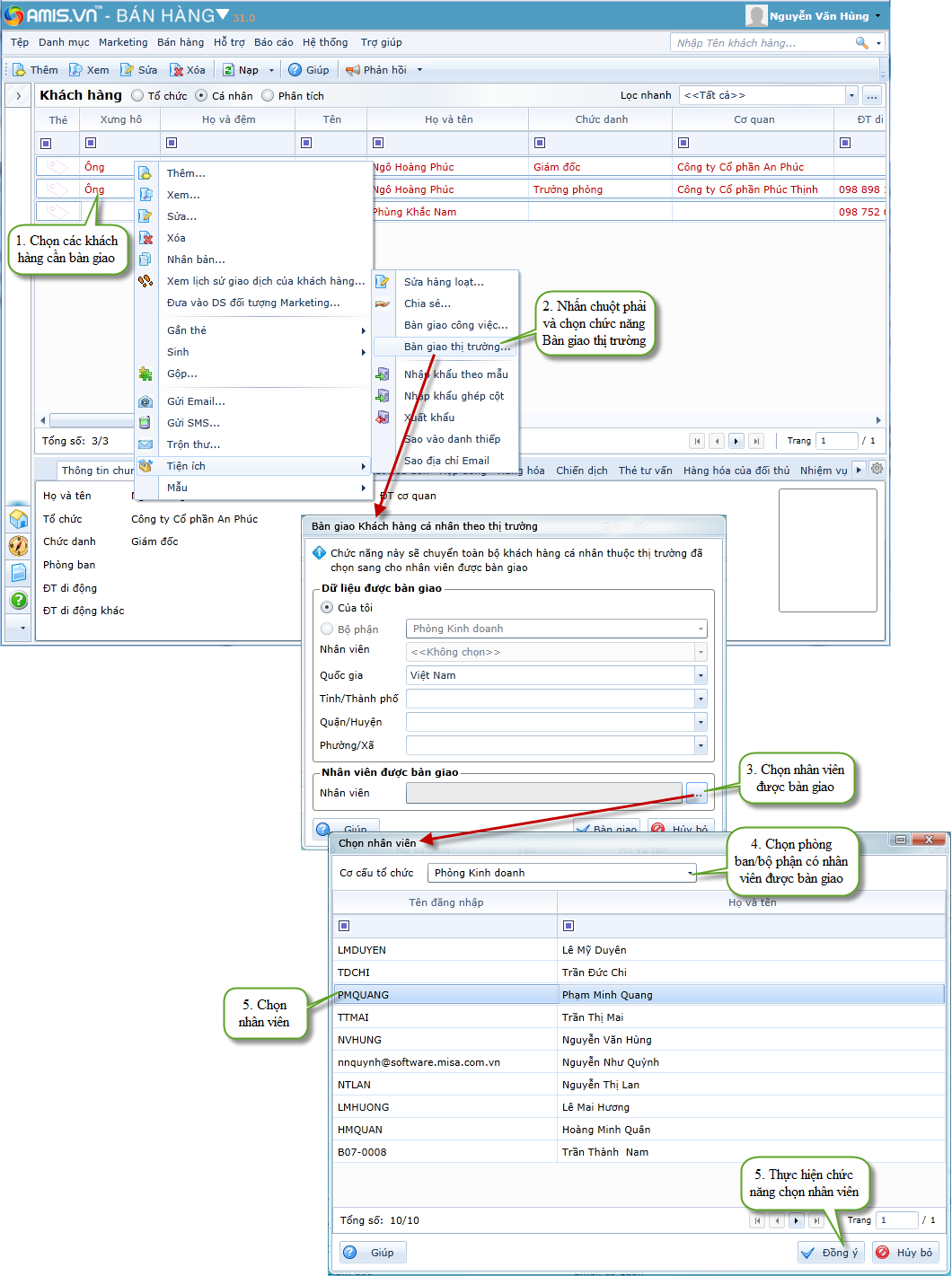Click the customer grid horizontal scrollbar
952x1276 pixels.
pos(90,420)
